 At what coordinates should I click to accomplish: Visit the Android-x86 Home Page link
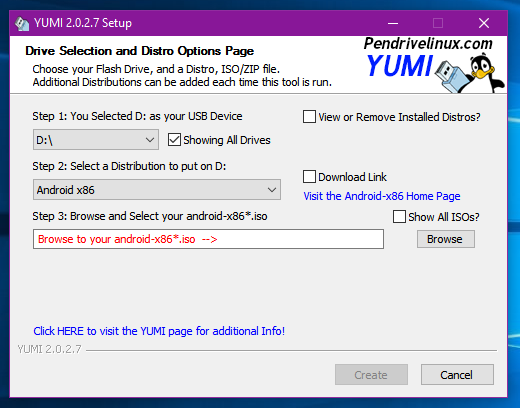tap(382, 196)
